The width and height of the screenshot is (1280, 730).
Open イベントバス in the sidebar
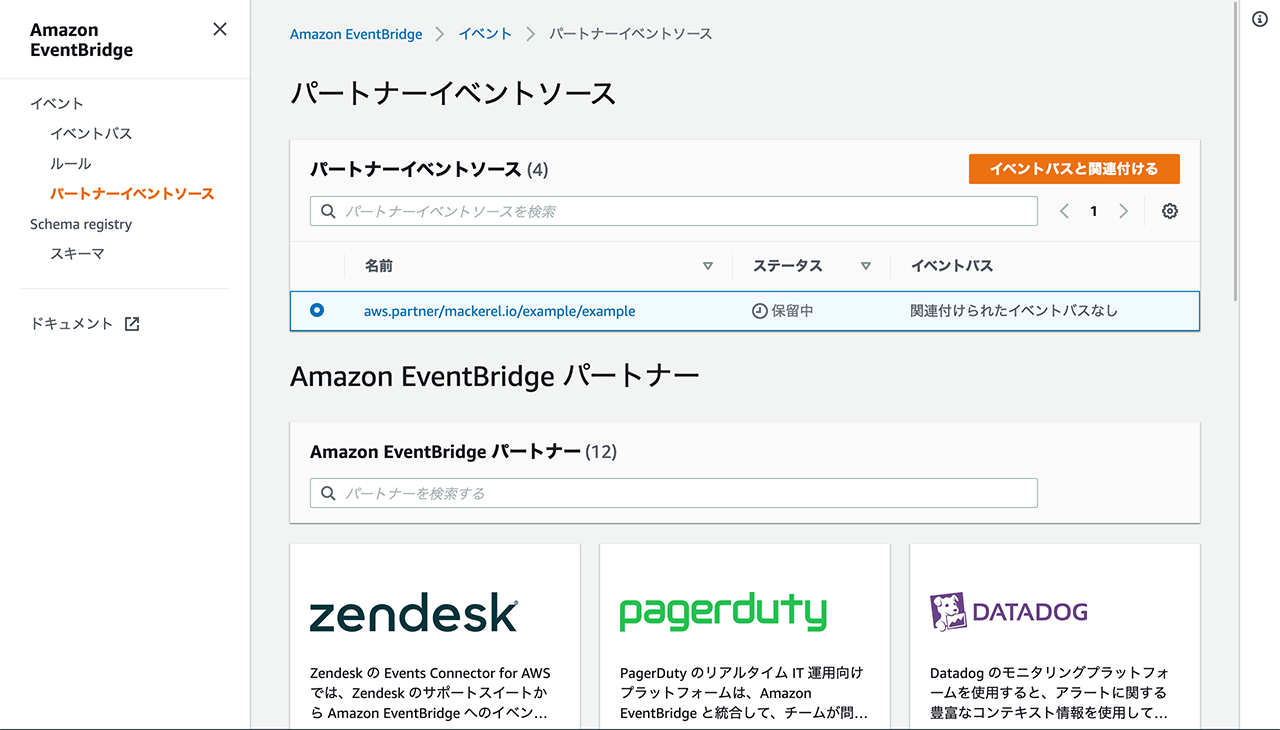(91, 134)
